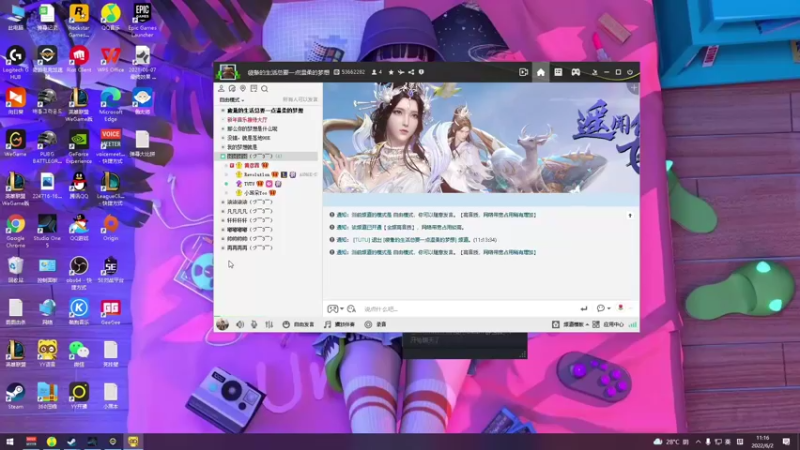Expand the sub-channel just below 小跟朵Too
Screen dimensions: 800x450
[x=223, y=202]
